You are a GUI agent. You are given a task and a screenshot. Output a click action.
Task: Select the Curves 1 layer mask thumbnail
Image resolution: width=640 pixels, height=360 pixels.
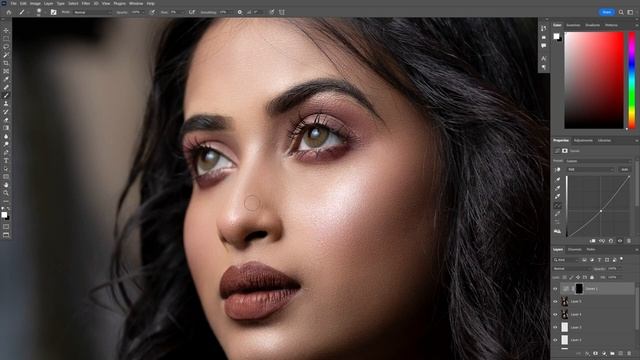pyautogui.click(x=579, y=289)
